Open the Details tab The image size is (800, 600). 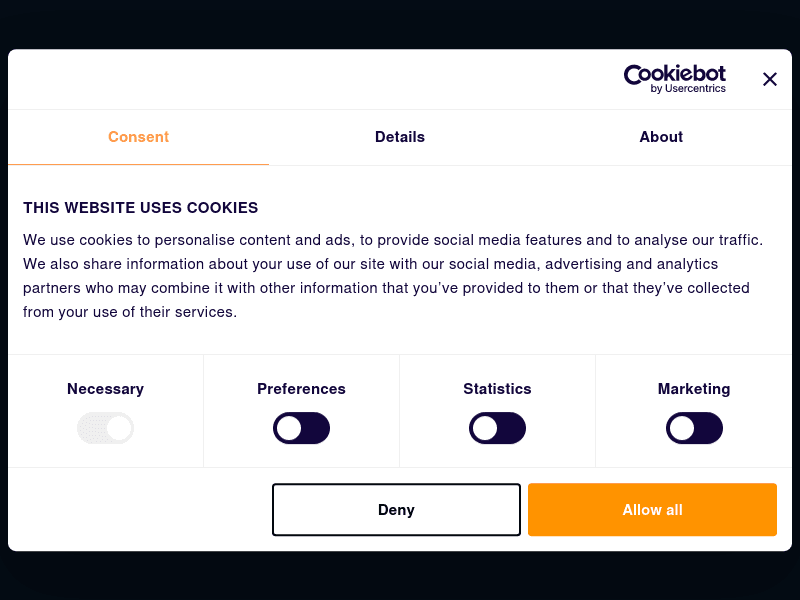(400, 137)
